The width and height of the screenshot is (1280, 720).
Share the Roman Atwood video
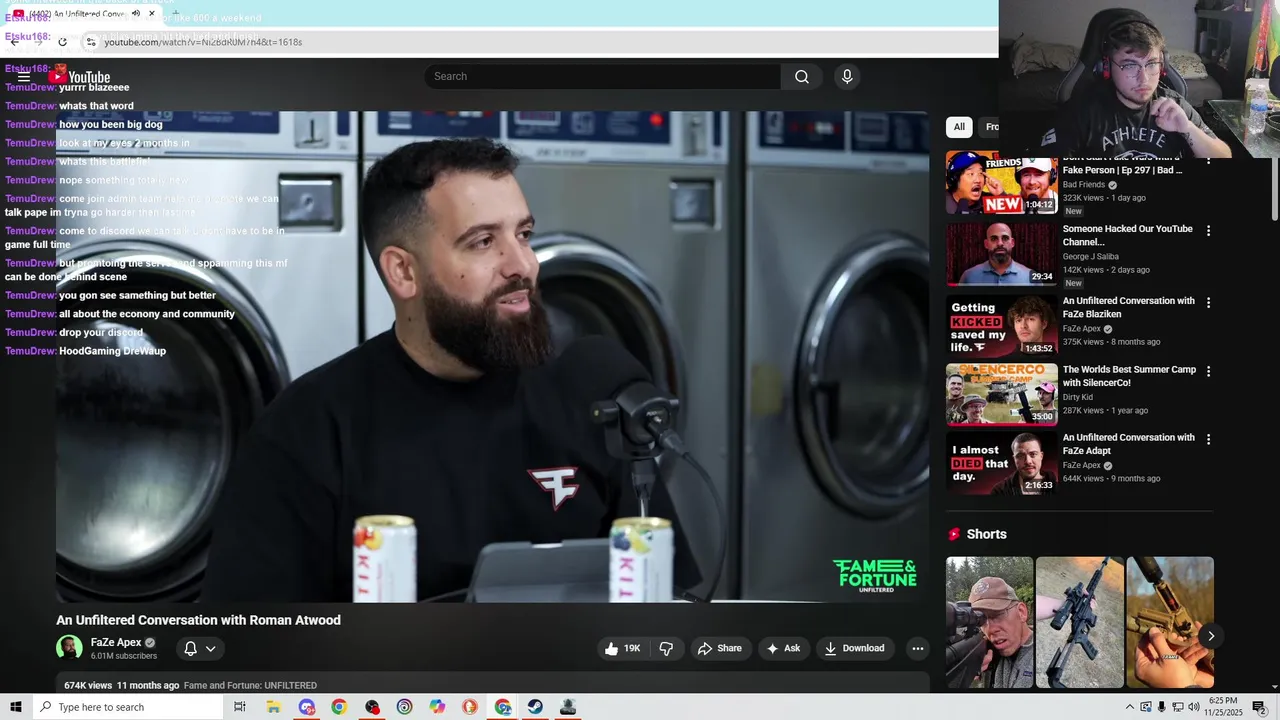[x=720, y=648]
